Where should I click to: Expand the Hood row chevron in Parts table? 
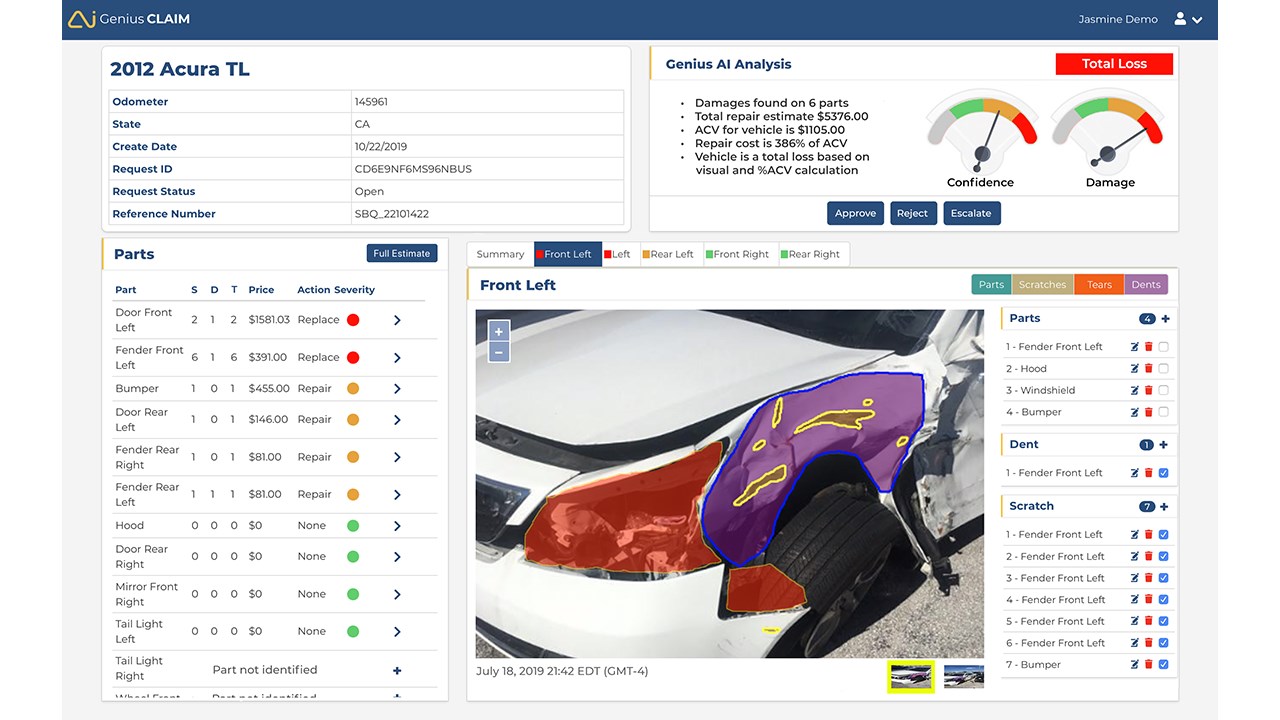(397, 526)
